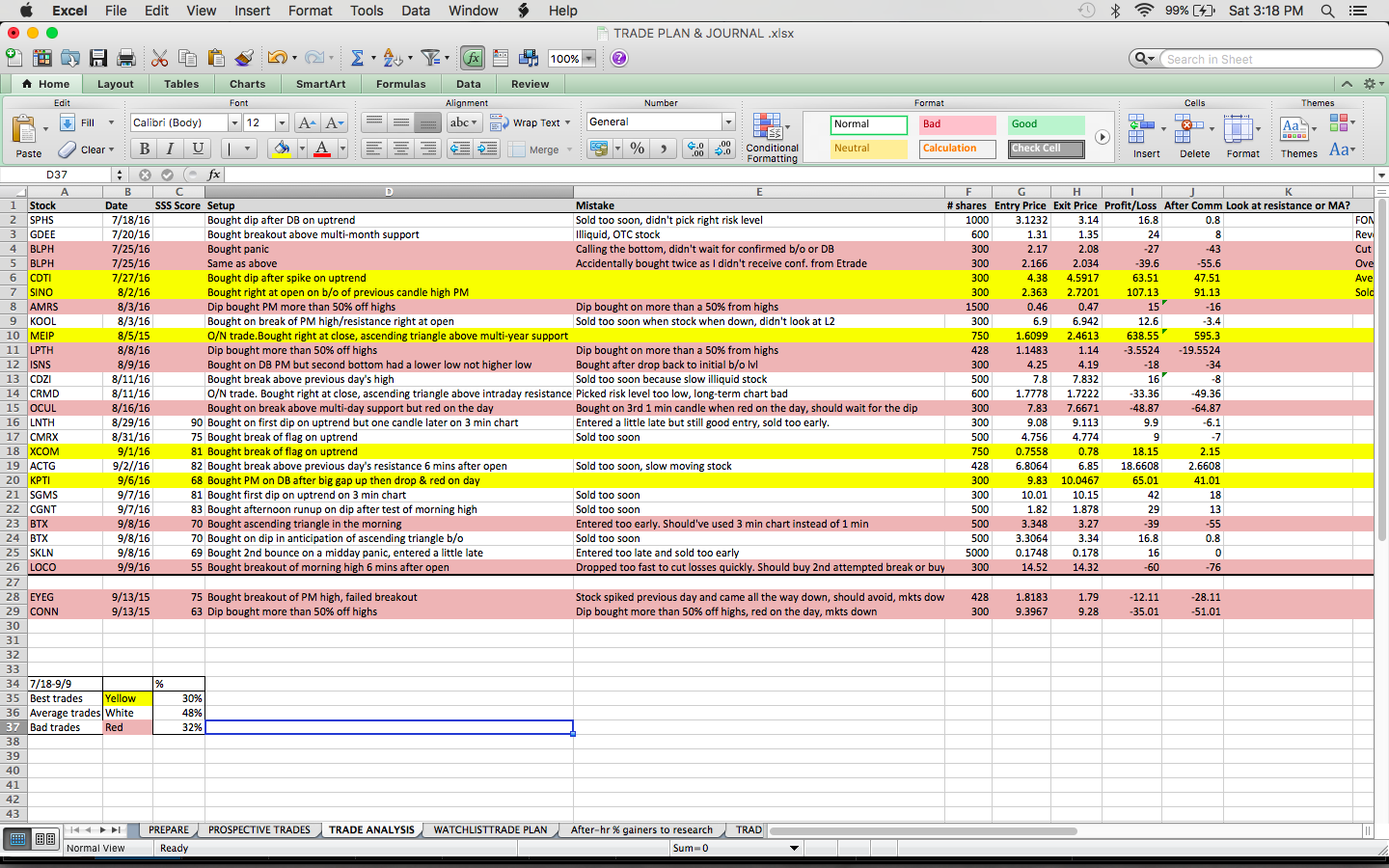Click the AutoSum sigma icon
The width and height of the screenshot is (1389, 868).
[357, 59]
